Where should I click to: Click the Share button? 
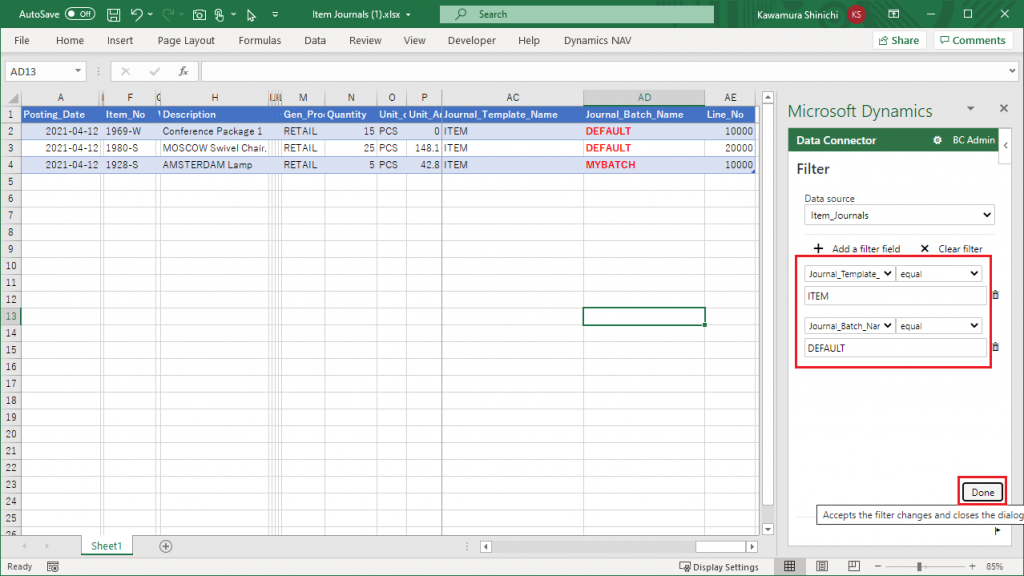tap(899, 40)
